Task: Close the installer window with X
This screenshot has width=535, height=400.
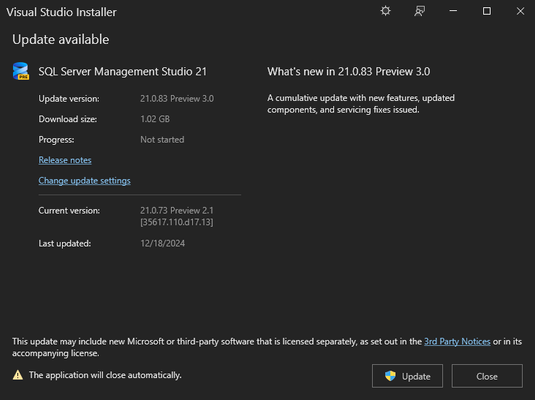Action: pos(520,11)
